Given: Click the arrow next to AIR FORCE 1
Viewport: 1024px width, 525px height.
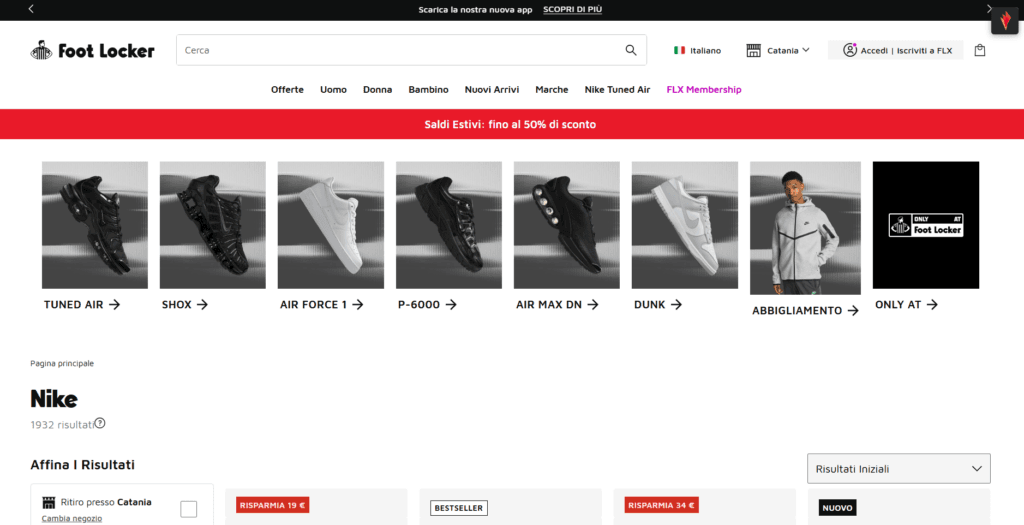Looking at the screenshot, I should (x=358, y=304).
